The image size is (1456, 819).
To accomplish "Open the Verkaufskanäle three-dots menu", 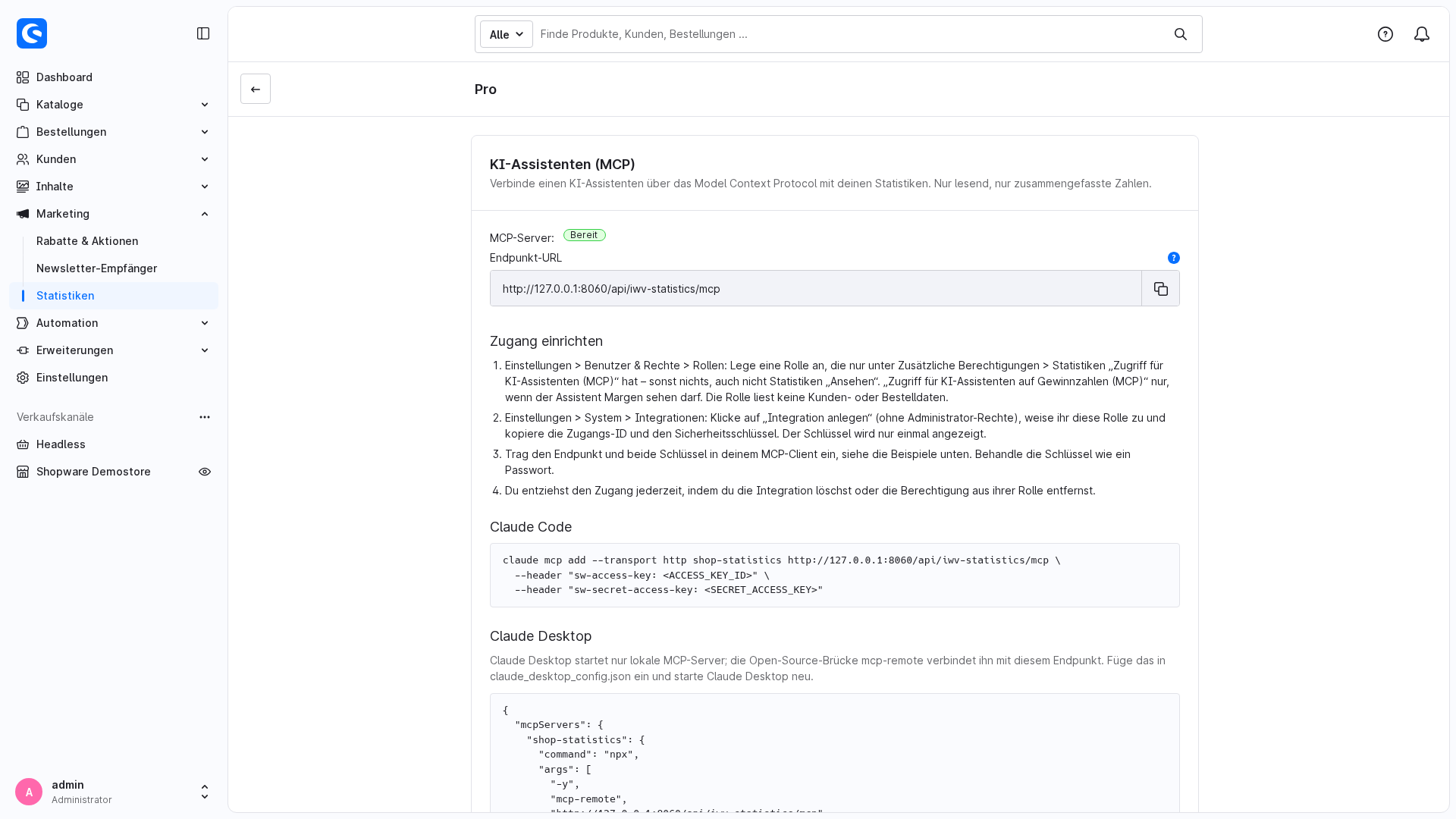I will 205,417.
